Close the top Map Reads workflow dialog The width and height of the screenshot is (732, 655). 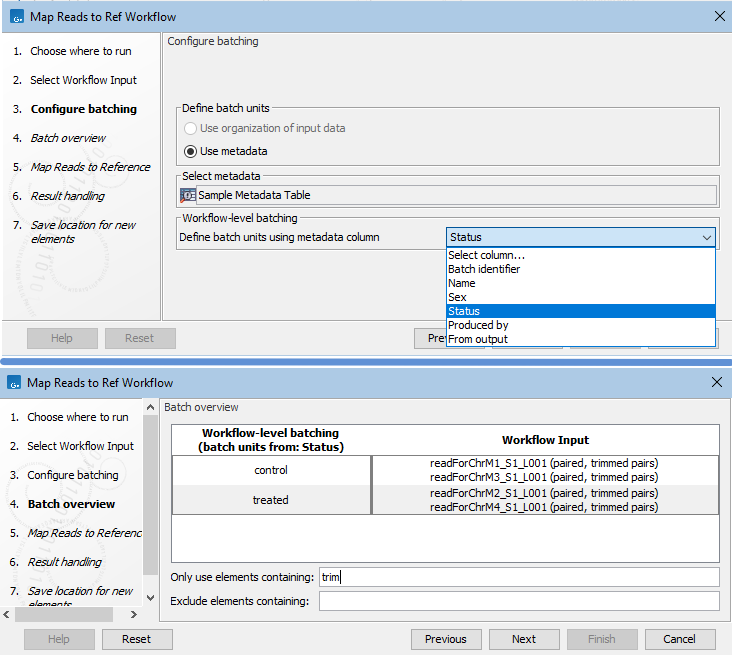pyautogui.click(x=719, y=16)
